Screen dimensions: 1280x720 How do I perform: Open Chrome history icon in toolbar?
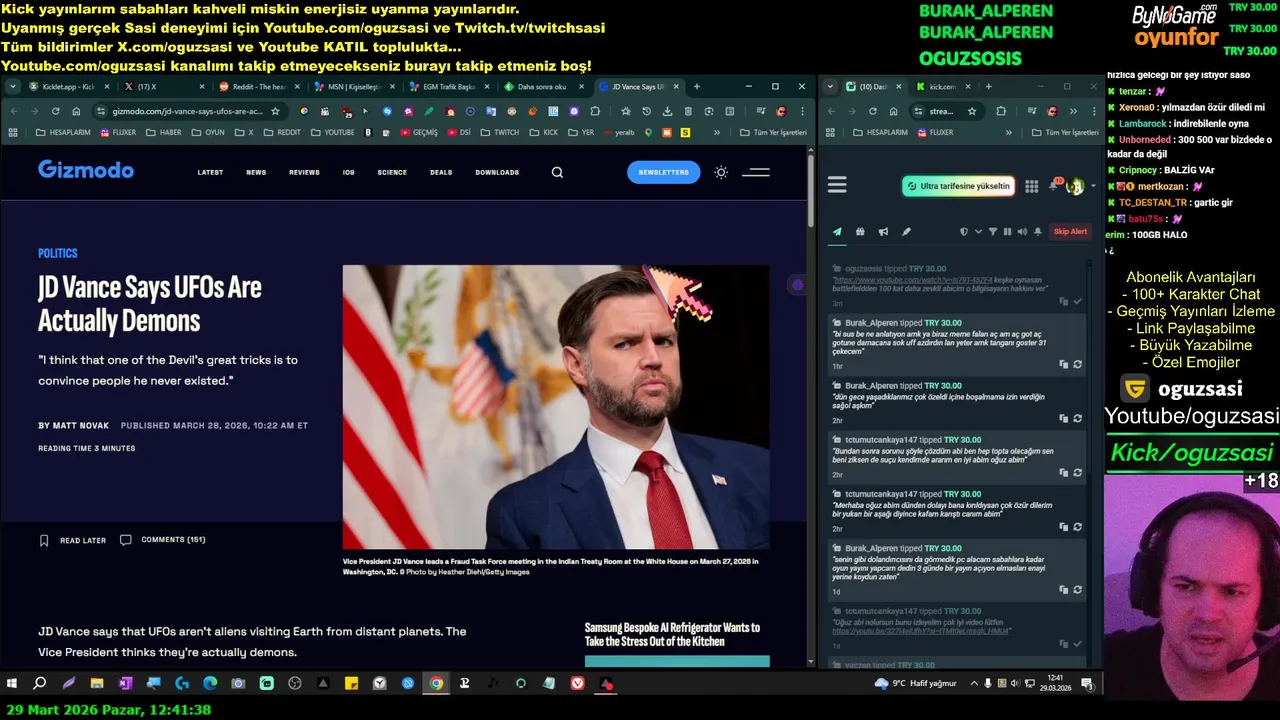coord(646,111)
